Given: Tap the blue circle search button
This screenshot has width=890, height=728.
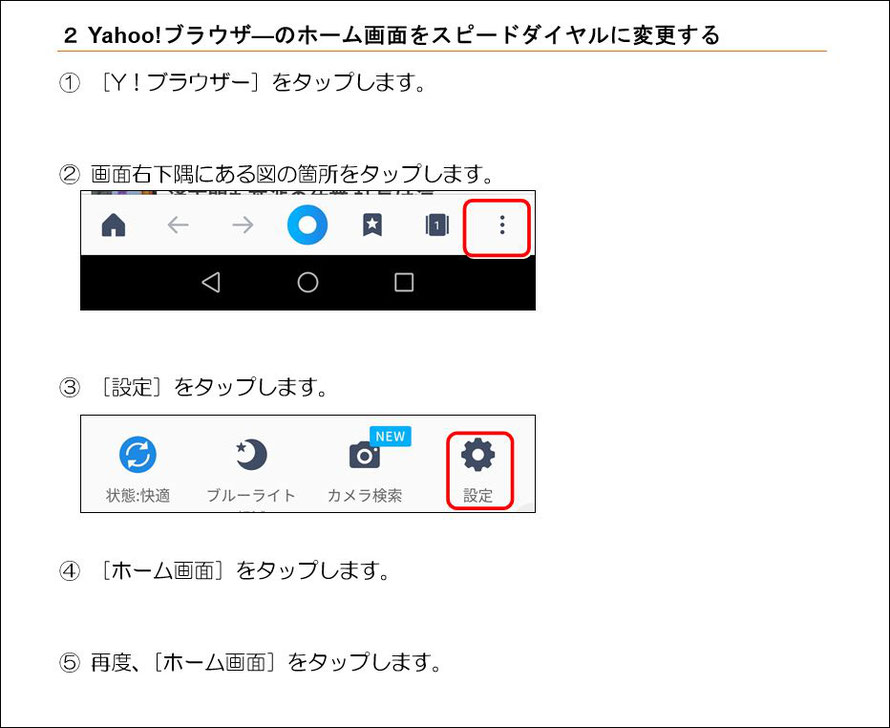Looking at the screenshot, I should click(x=307, y=225).
